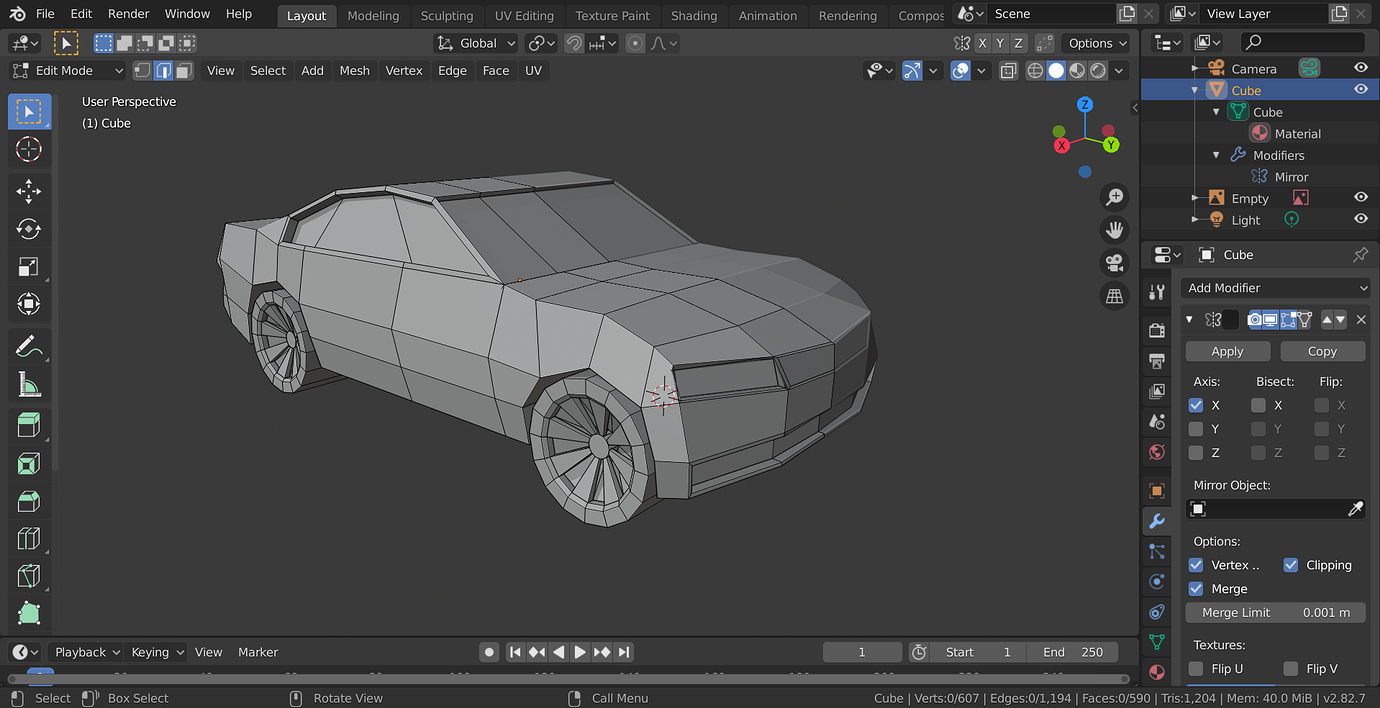Open the Add Modifier dropdown

[x=1275, y=287]
